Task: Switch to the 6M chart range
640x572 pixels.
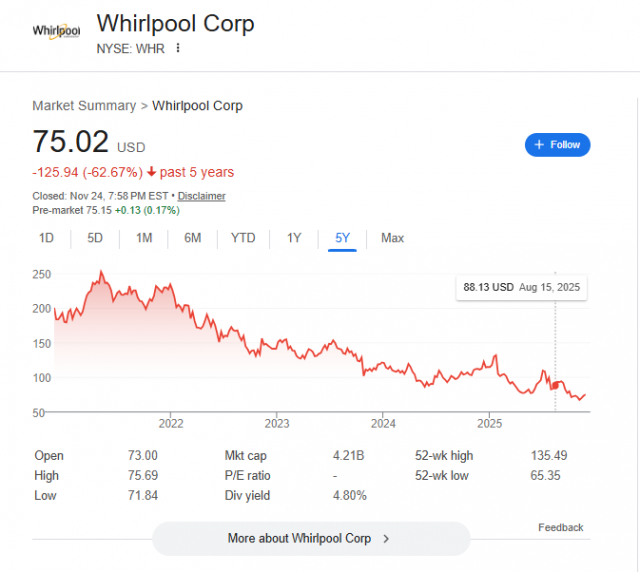Action: click(192, 238)
